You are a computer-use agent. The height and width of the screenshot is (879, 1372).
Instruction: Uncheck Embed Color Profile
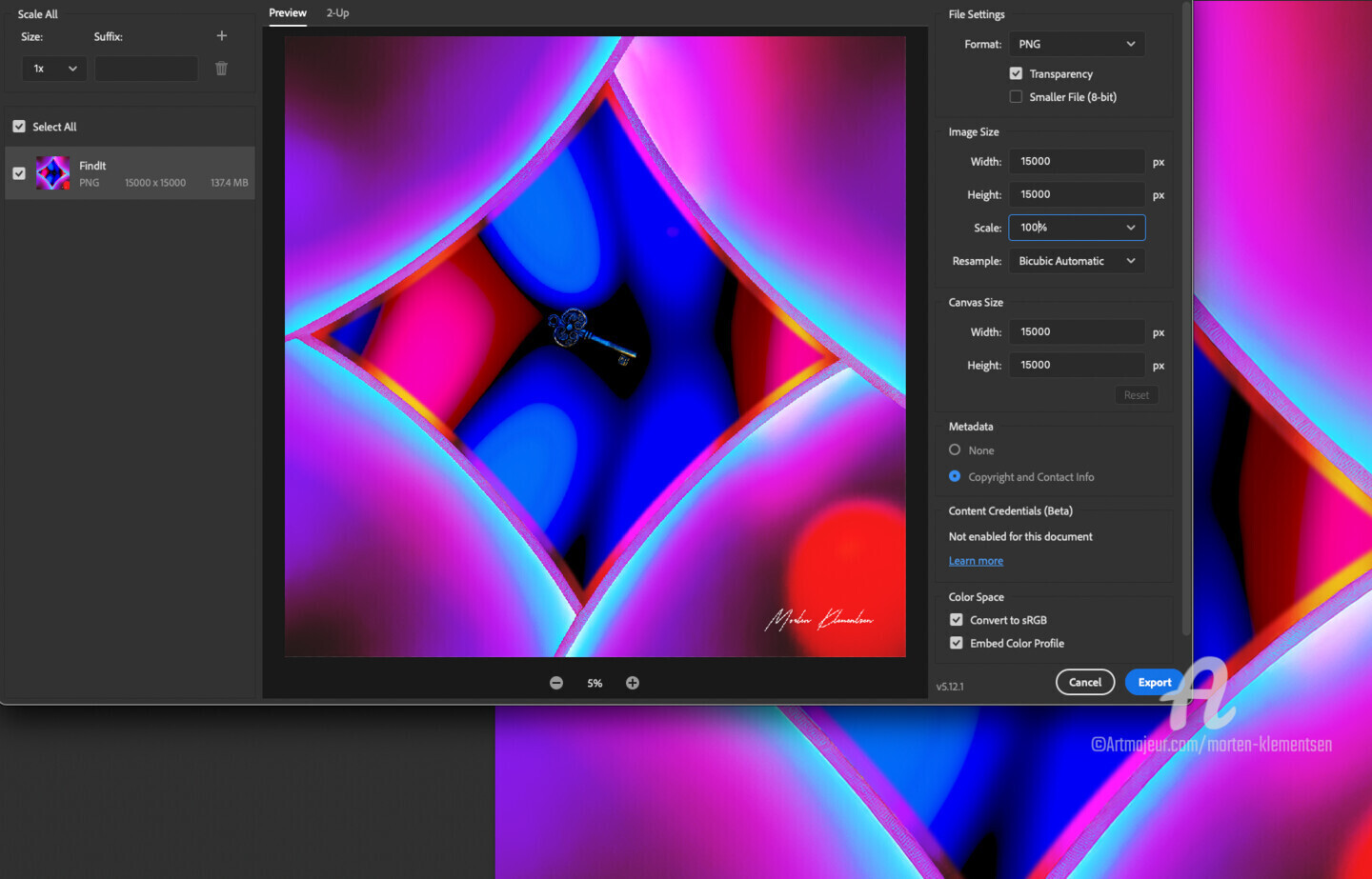tap(957, 643)
